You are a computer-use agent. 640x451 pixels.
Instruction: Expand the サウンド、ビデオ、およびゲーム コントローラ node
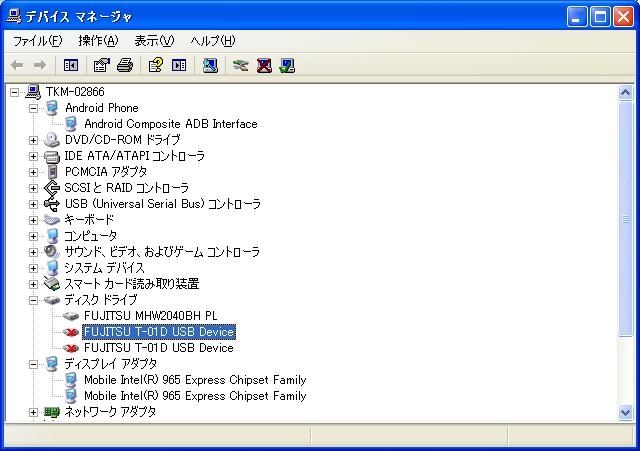33,252
